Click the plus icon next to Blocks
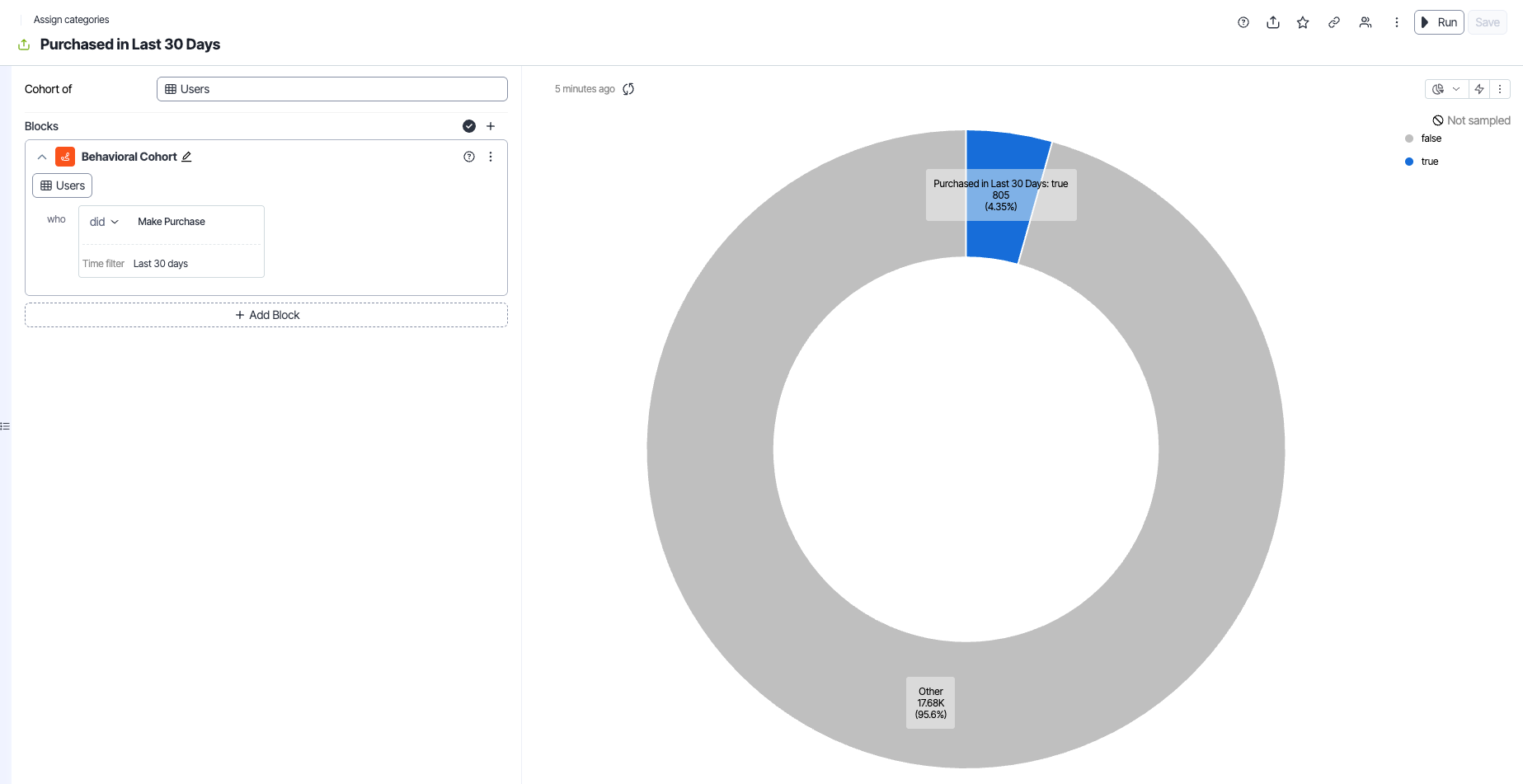The image size is (1523, 784). (x=491, y=126)
